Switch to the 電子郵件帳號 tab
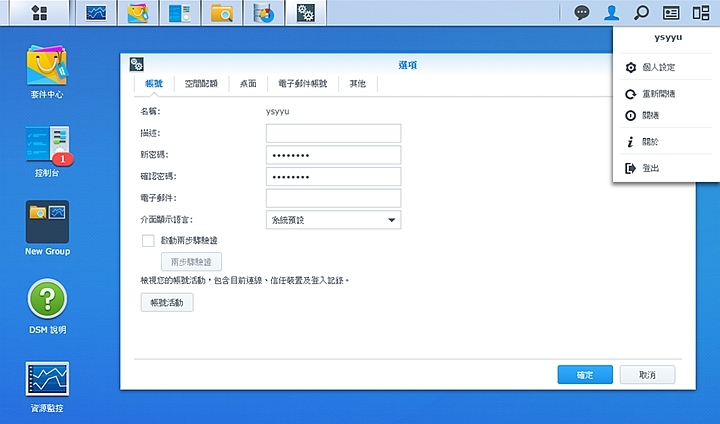720x424 pixels. click(309, 85)
